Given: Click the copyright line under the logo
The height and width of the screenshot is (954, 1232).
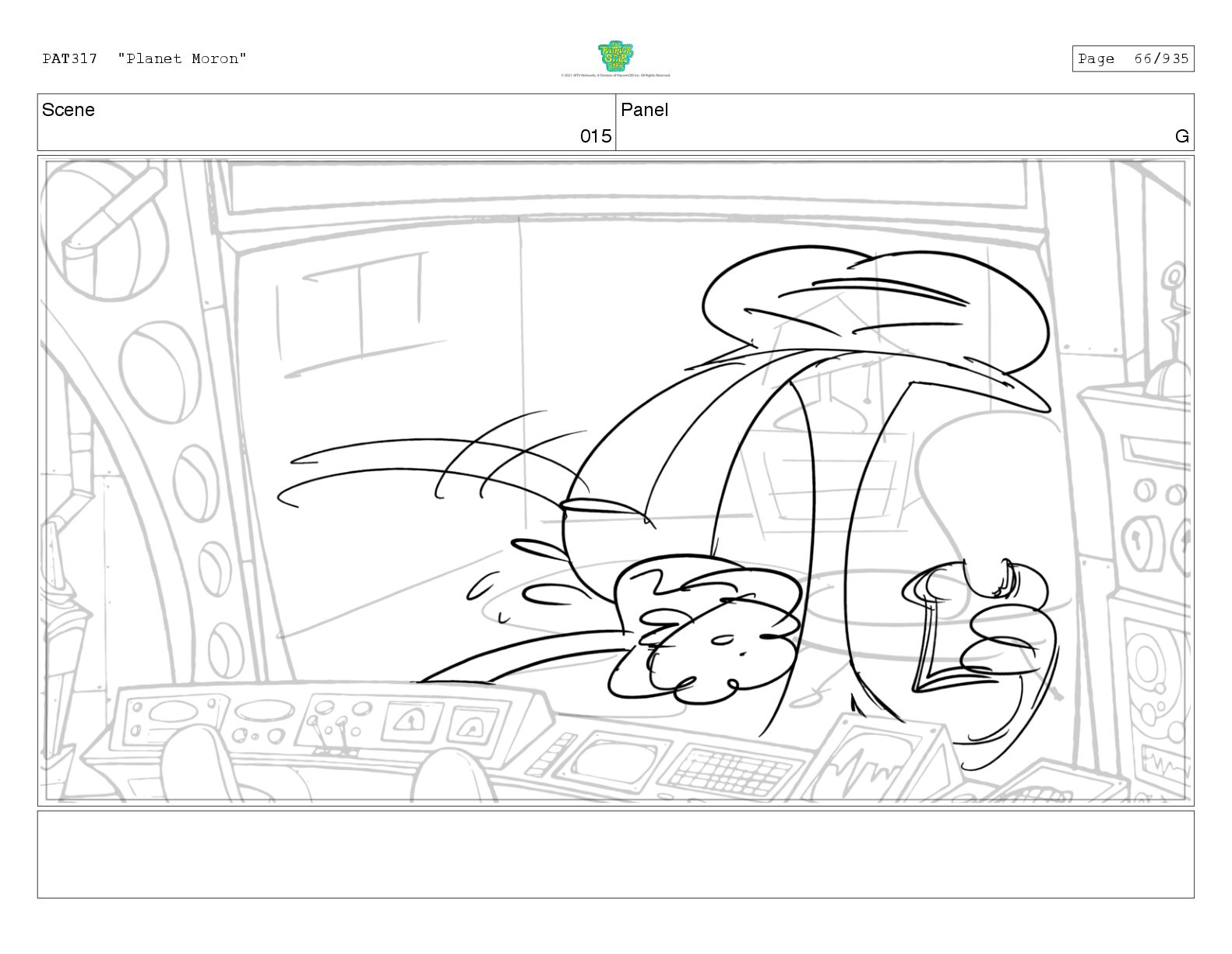Looking at the screenshot, I should coord(615,76).
